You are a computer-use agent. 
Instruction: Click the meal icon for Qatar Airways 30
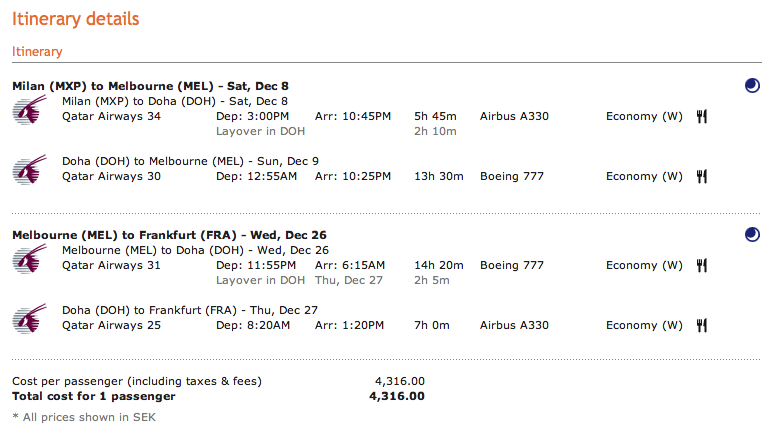pyautogui.click(x=702, y=177)
